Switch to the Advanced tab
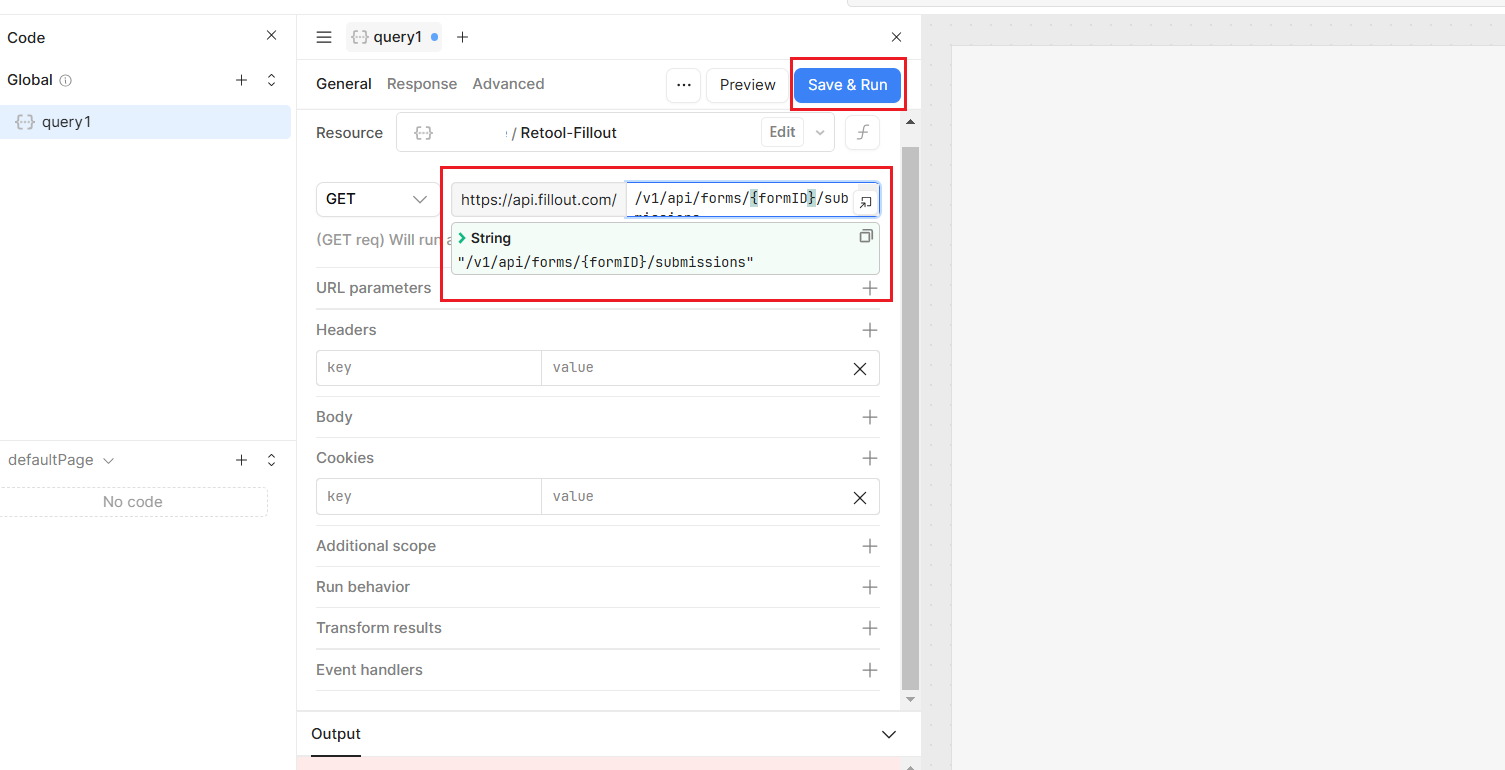Screen dimensions: 1505x770 click(508, 84)
